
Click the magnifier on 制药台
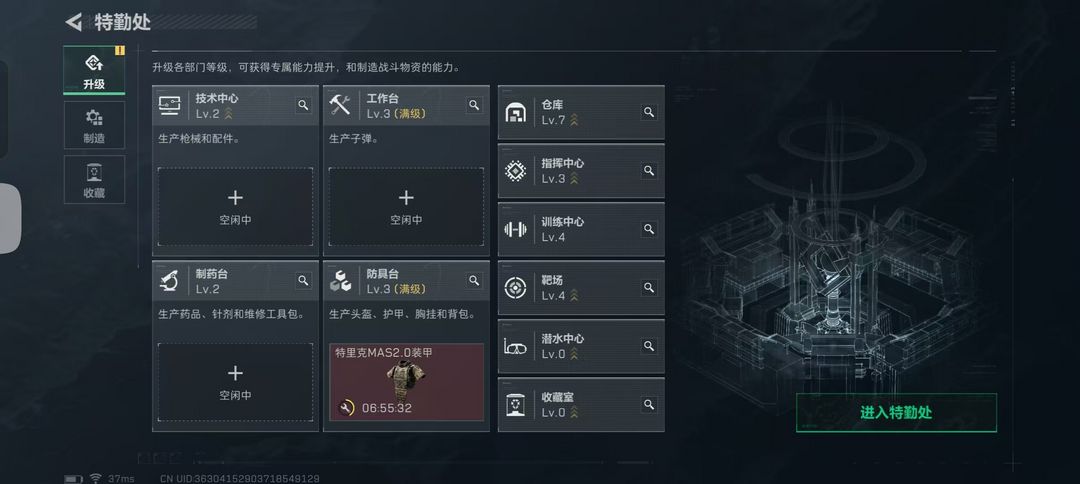pyautogui.click(x=303, y=280)
